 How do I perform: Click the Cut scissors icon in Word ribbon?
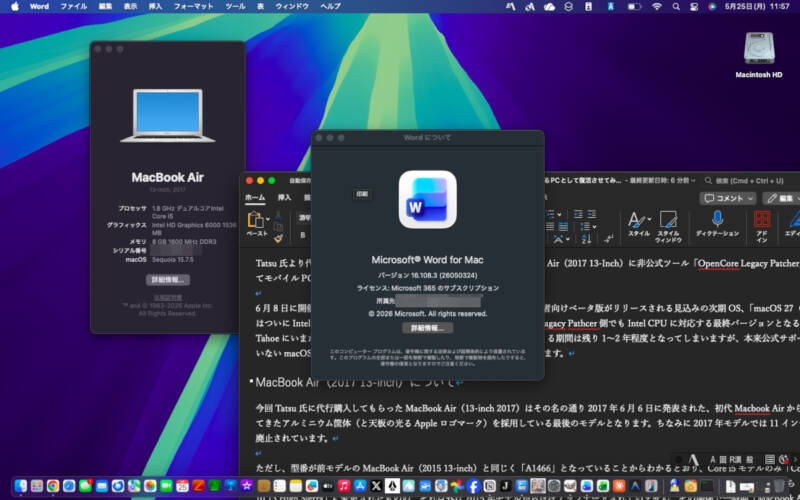[x=278, y=216]
